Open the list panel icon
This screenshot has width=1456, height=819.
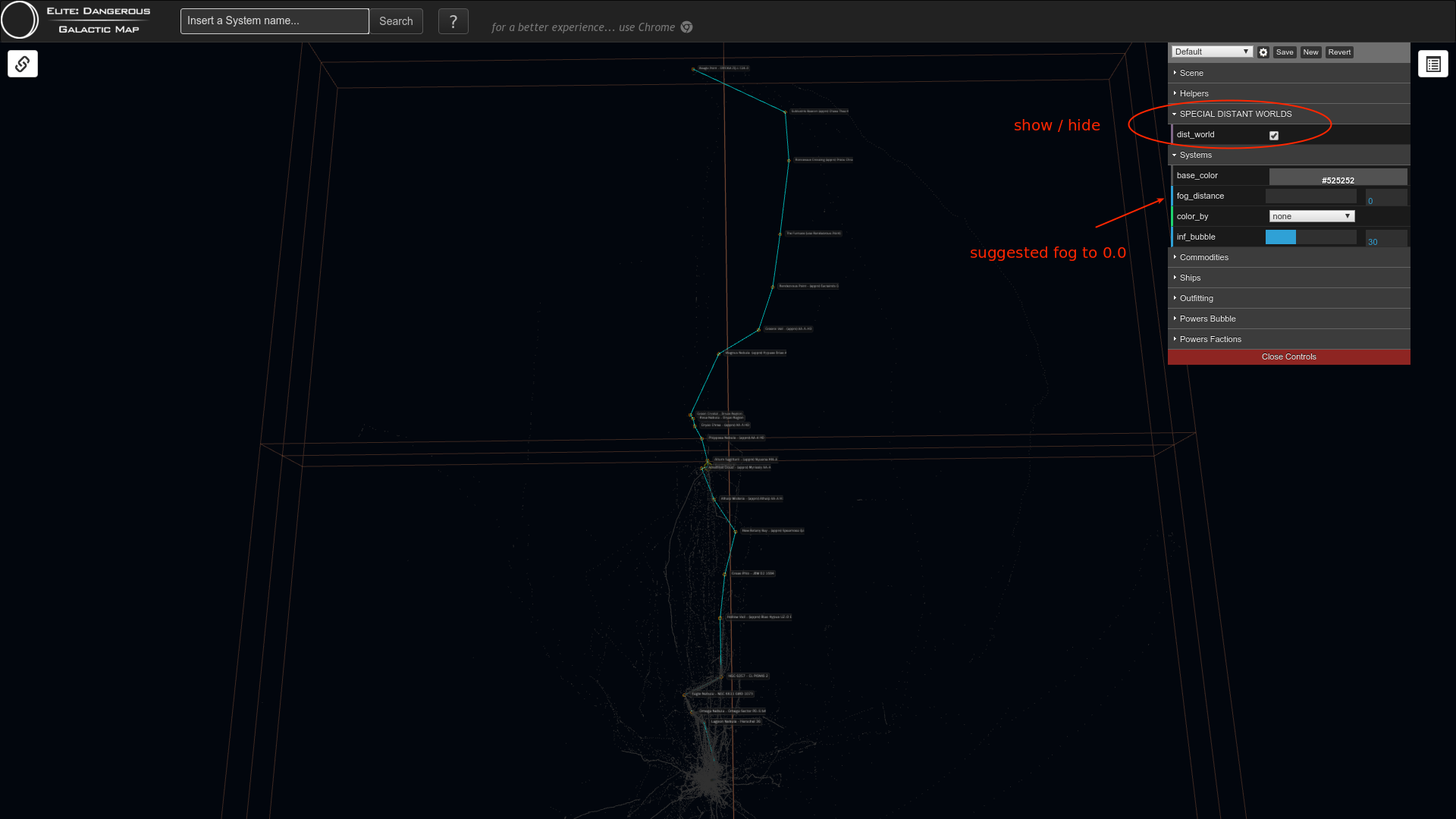(1432, 64)
